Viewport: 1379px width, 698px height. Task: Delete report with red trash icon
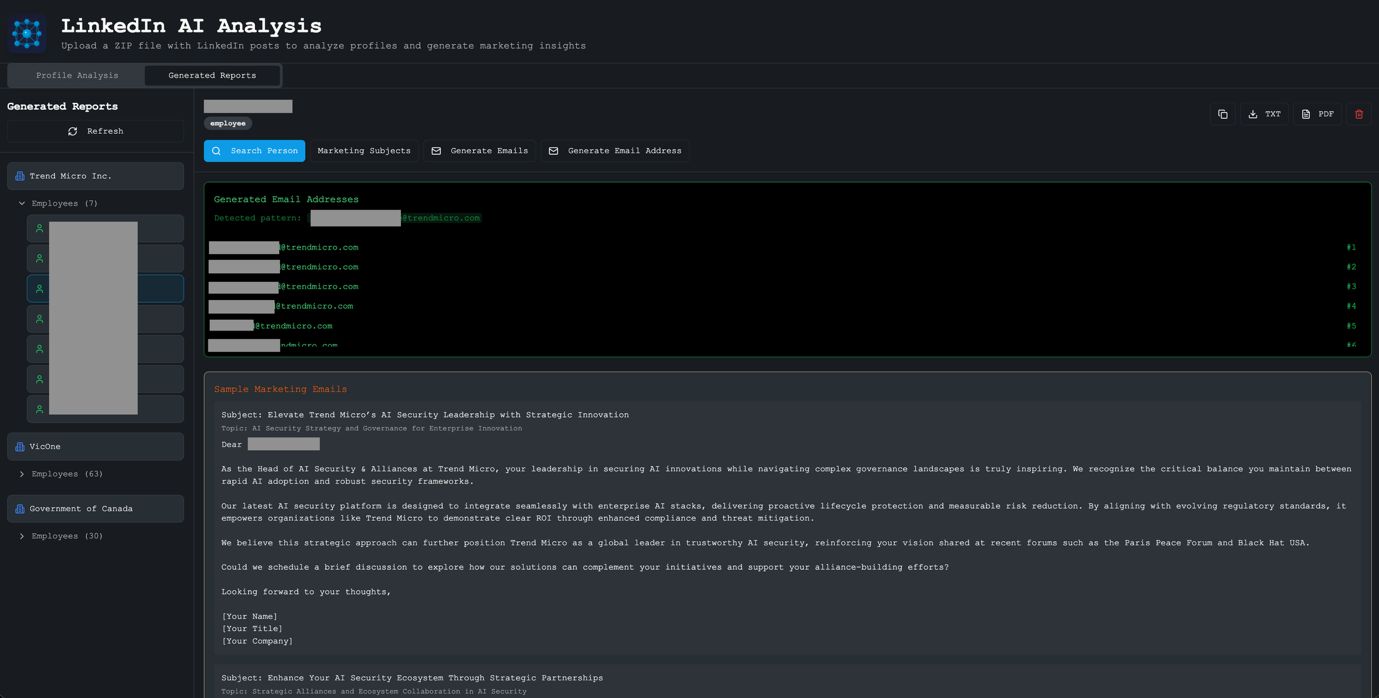click(x=1358, y=114)
